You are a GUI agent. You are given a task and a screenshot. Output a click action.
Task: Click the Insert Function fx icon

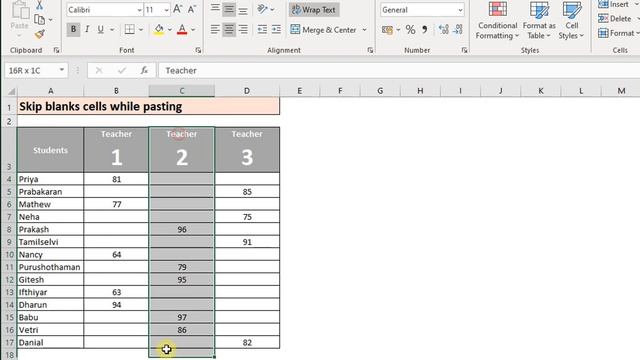pyautogui.click(x=144, y=71)
